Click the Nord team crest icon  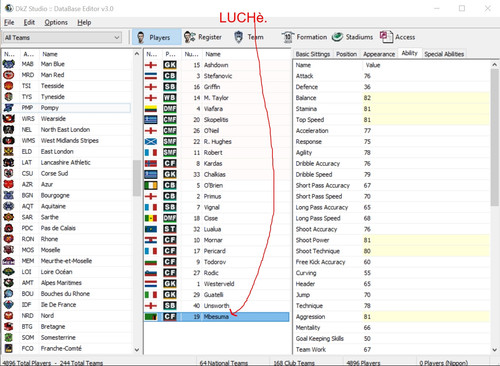[x=9, y=316]
